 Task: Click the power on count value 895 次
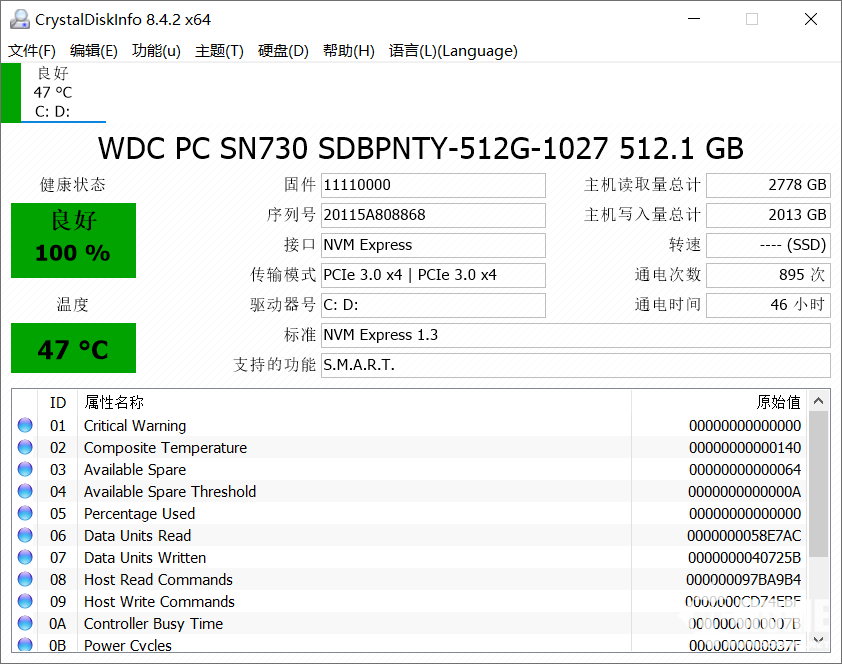coord(768,275)
